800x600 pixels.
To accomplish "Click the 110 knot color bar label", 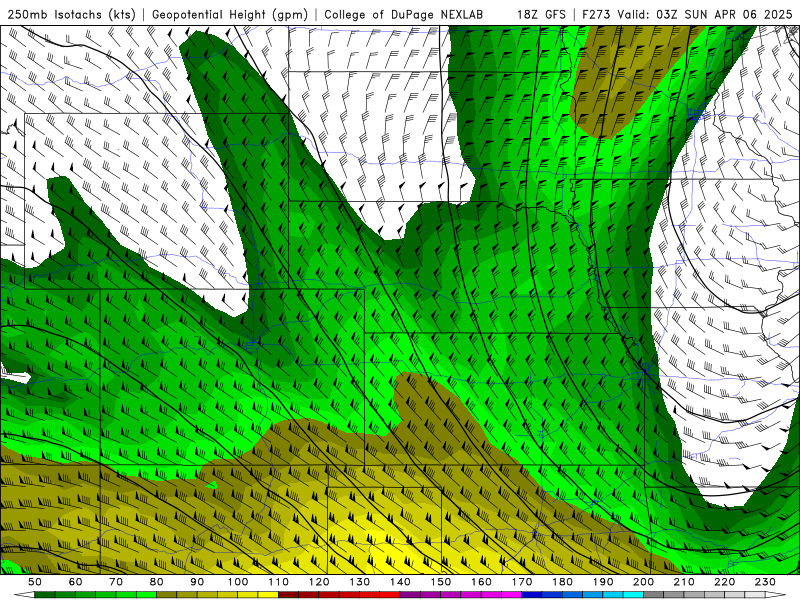I will click(279, 582).
